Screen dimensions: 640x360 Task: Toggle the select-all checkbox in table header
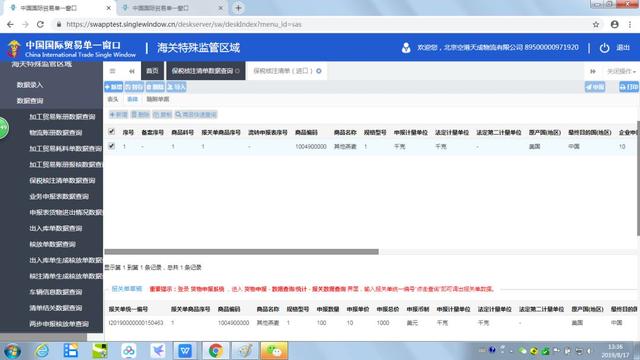pos(111,131)
